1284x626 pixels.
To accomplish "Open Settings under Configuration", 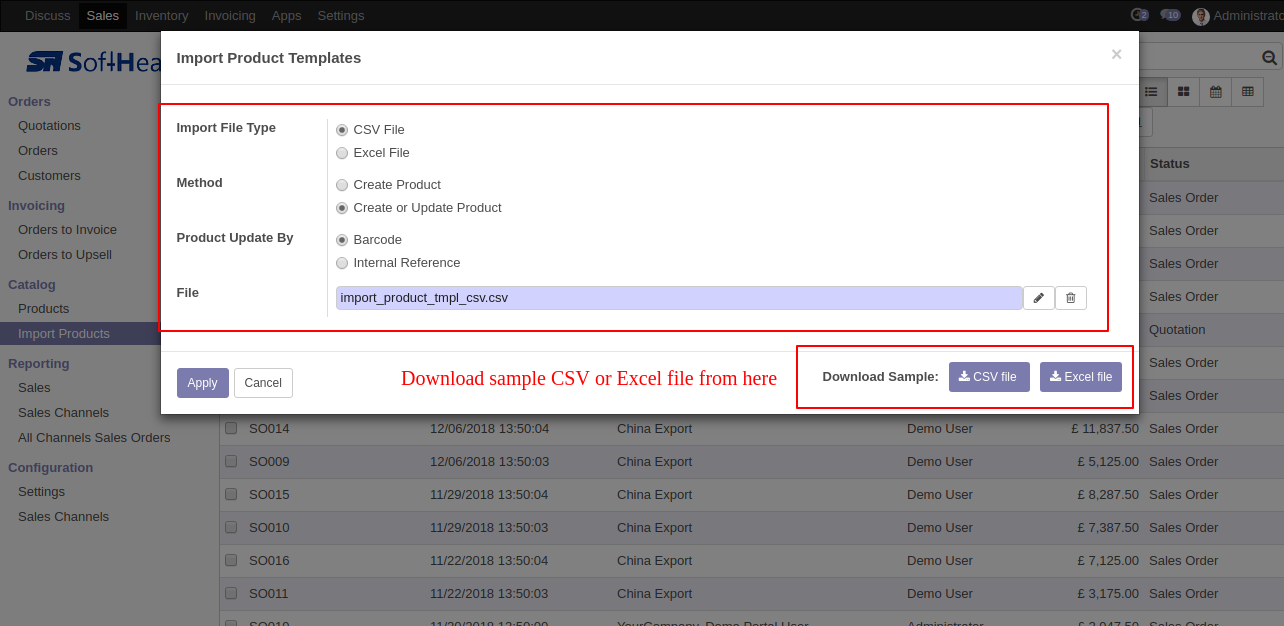I will 41,492.
